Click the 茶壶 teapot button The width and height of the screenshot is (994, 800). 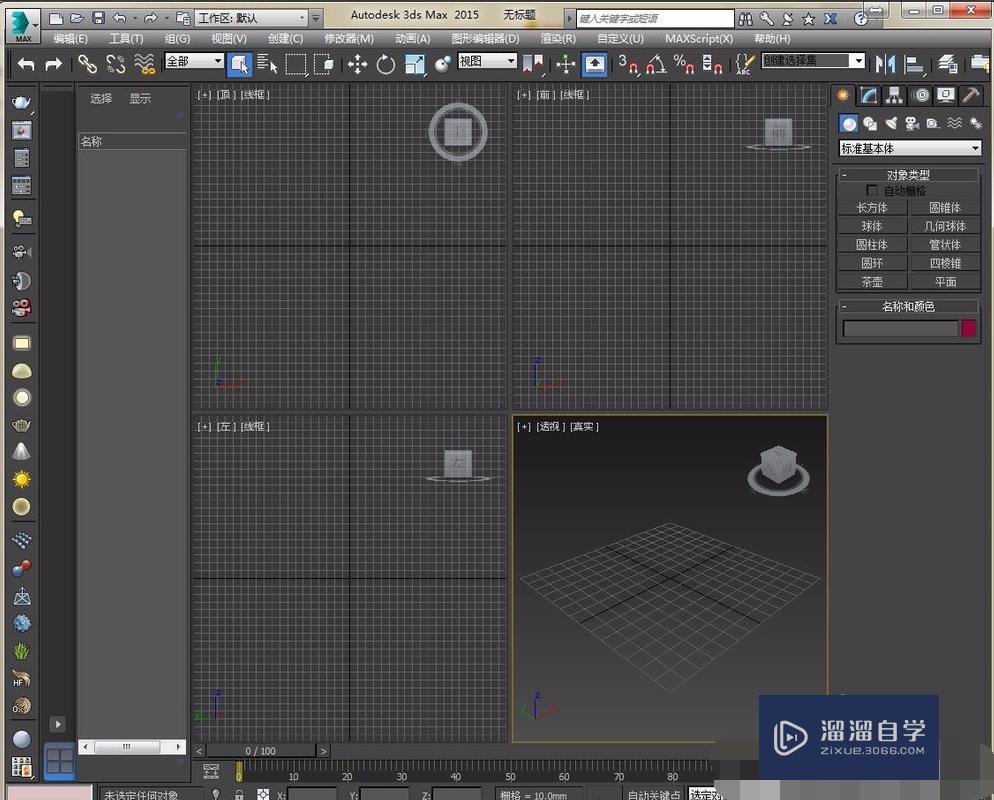pyautogui.click(x=872, y=282)
